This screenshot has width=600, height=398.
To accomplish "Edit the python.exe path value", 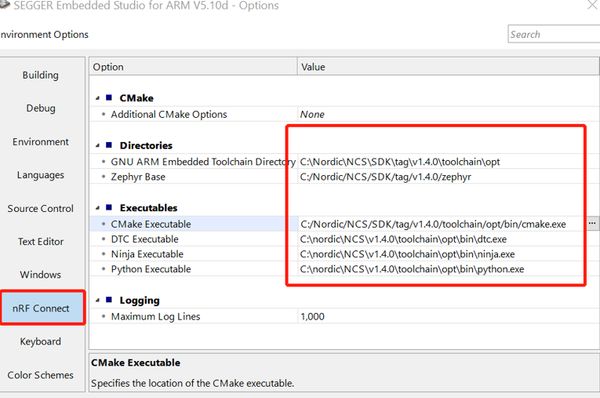I will (412, 269).
